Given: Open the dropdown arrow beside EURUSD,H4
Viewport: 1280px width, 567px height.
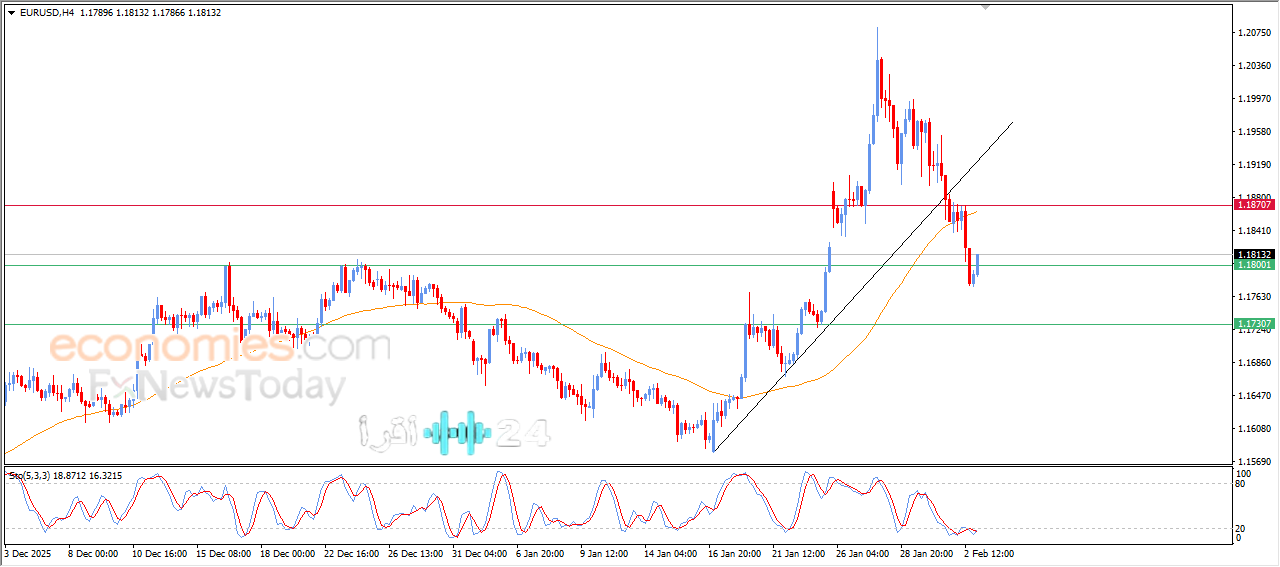Looking at the screenshot, I should tap(11, 13).
